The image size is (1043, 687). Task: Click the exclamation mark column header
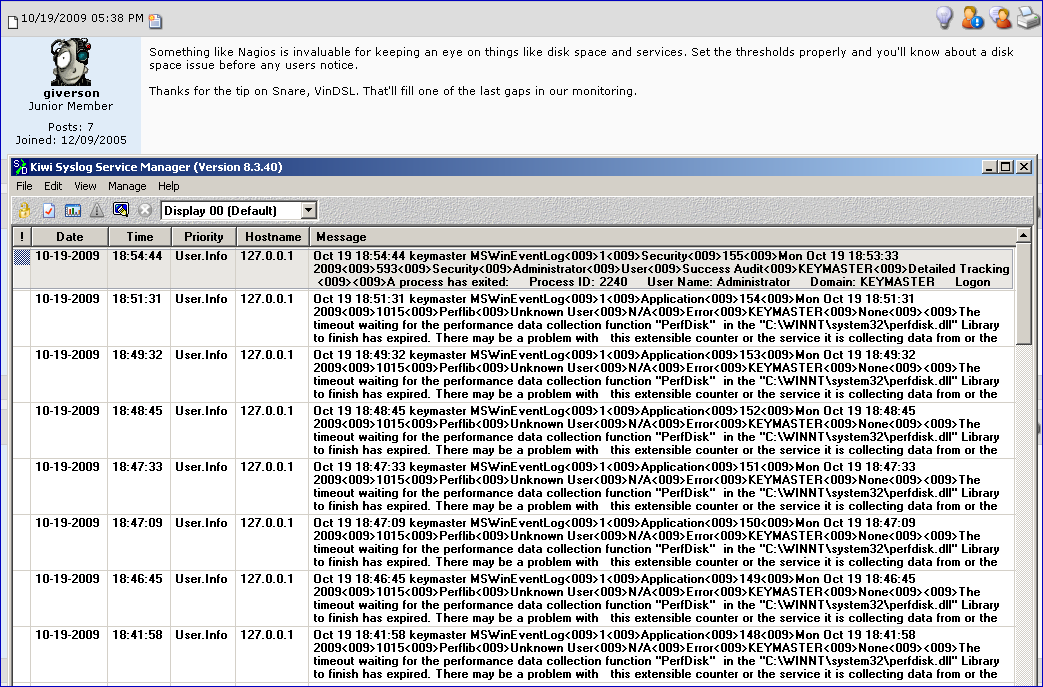tap(22, 237)
